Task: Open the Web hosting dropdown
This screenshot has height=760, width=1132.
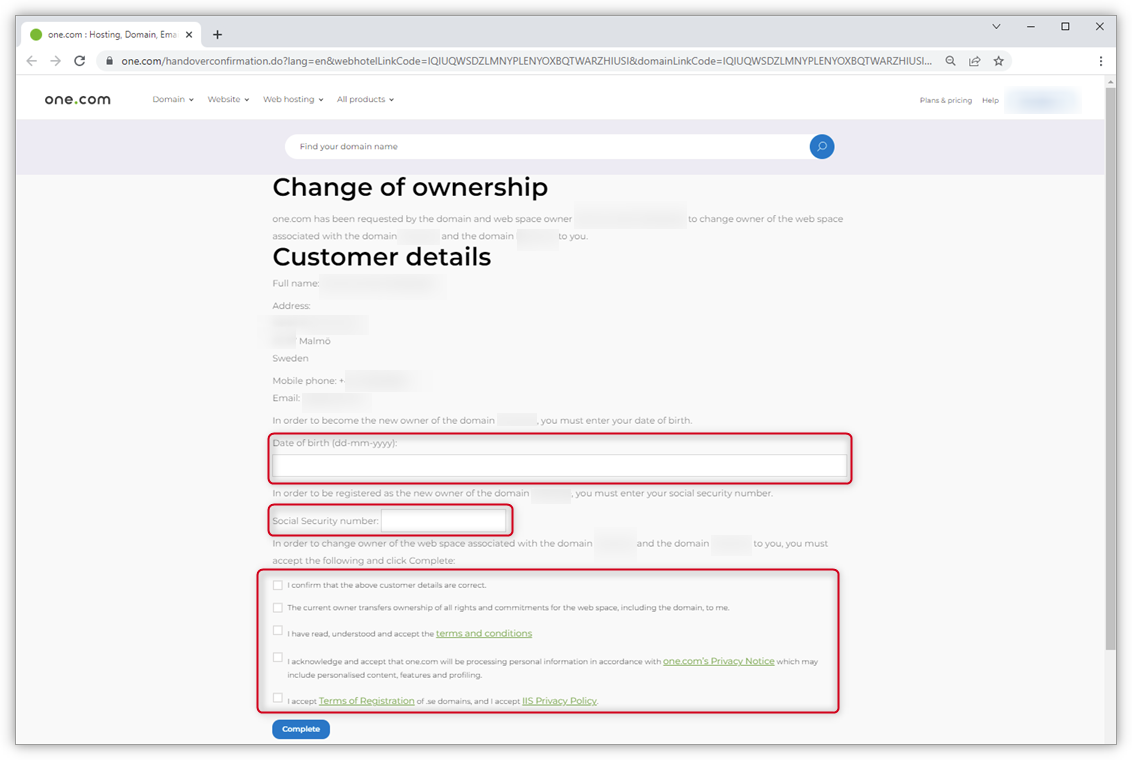Action: pos(292,99)
